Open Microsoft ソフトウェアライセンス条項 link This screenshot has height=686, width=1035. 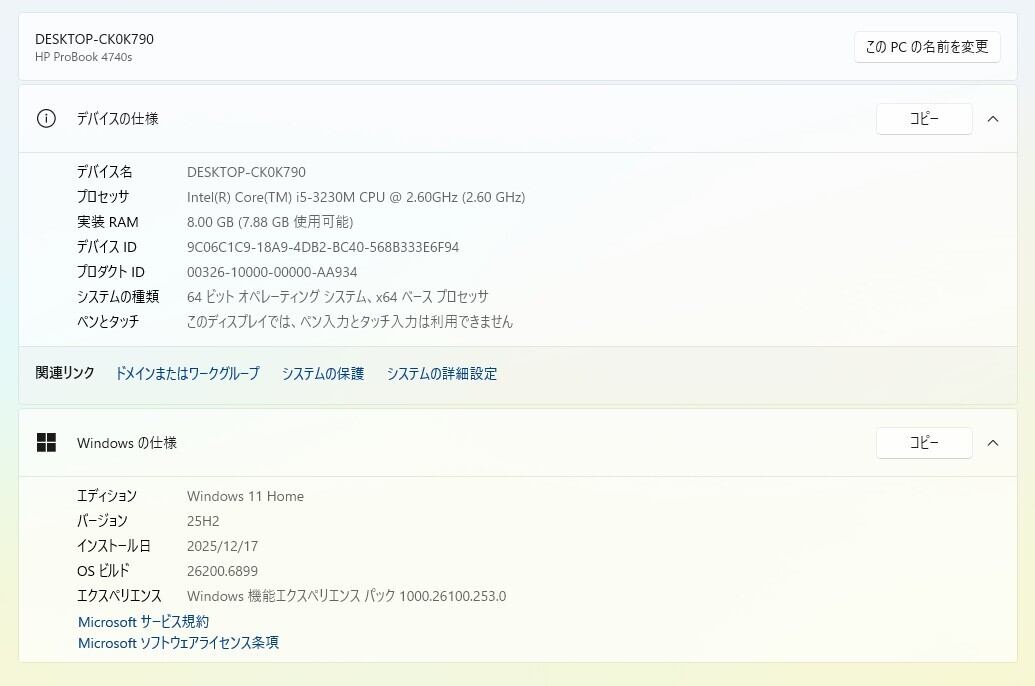point(178,643)
